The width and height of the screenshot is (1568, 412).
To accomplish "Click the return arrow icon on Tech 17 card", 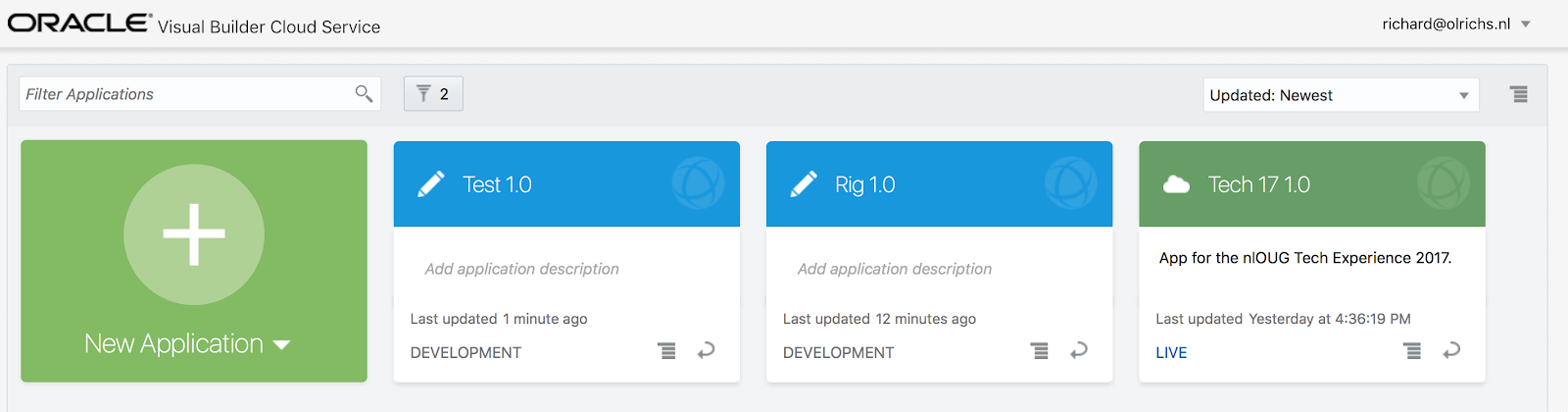I will point(1451,350).
